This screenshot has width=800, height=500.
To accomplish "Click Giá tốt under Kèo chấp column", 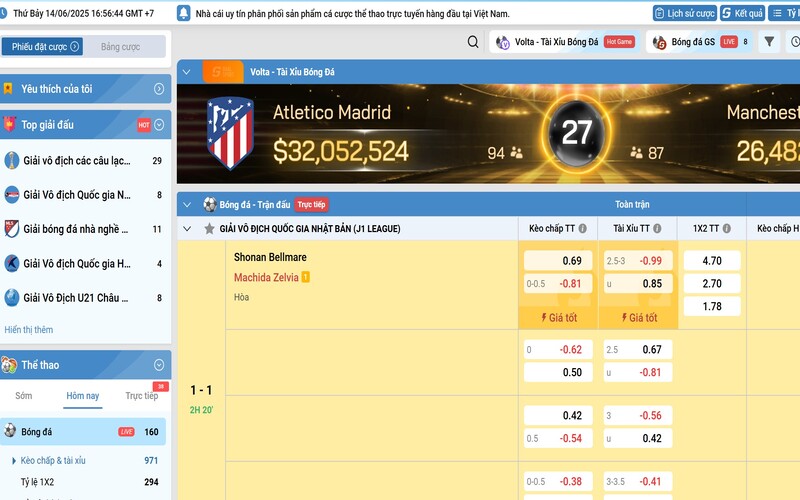I will (558, 318).
